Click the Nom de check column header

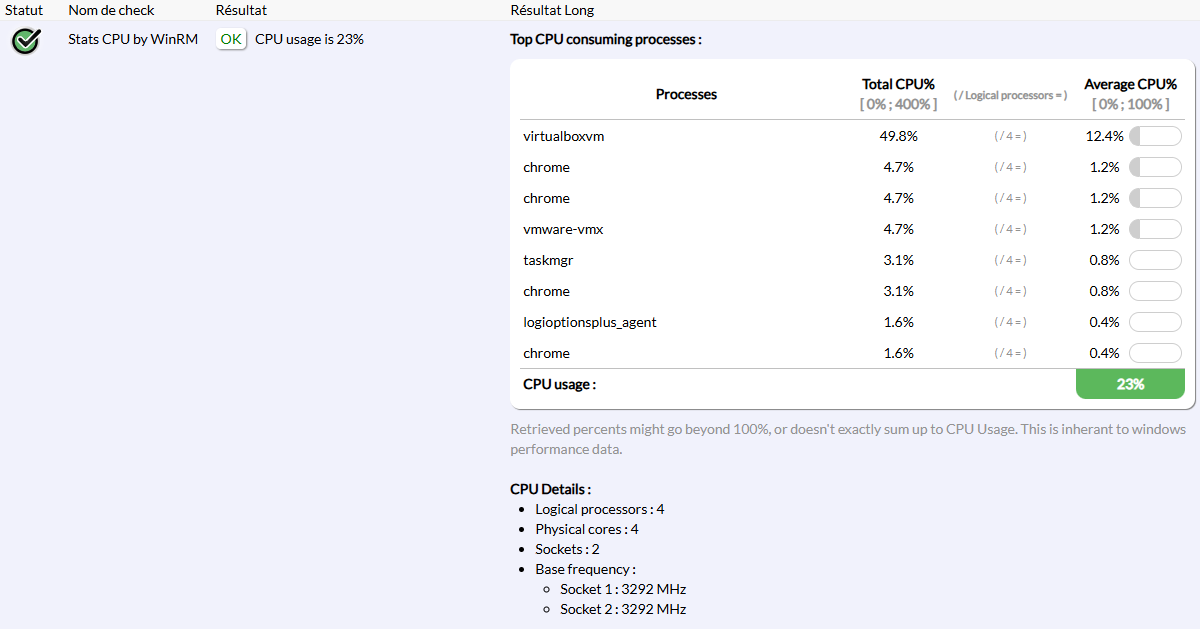(x=109, y=10)
